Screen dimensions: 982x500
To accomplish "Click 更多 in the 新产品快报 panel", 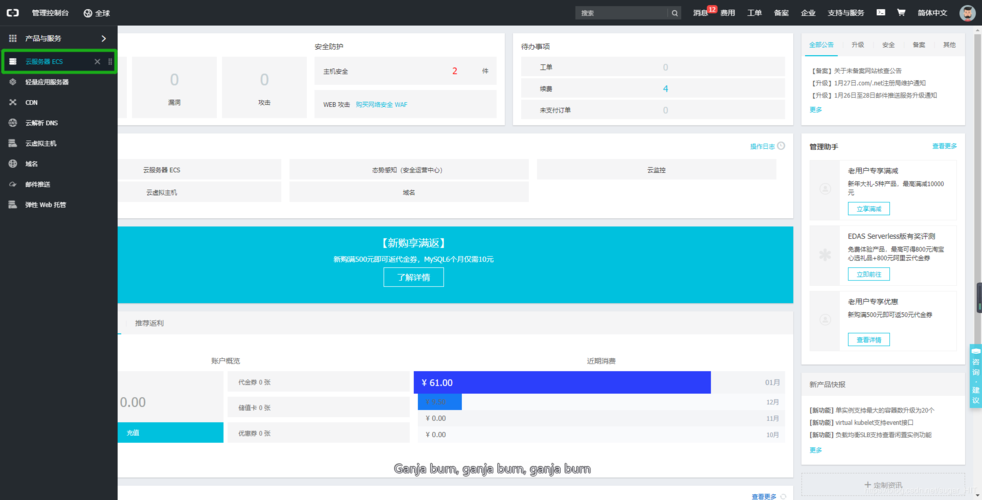I will click(815, 450).
